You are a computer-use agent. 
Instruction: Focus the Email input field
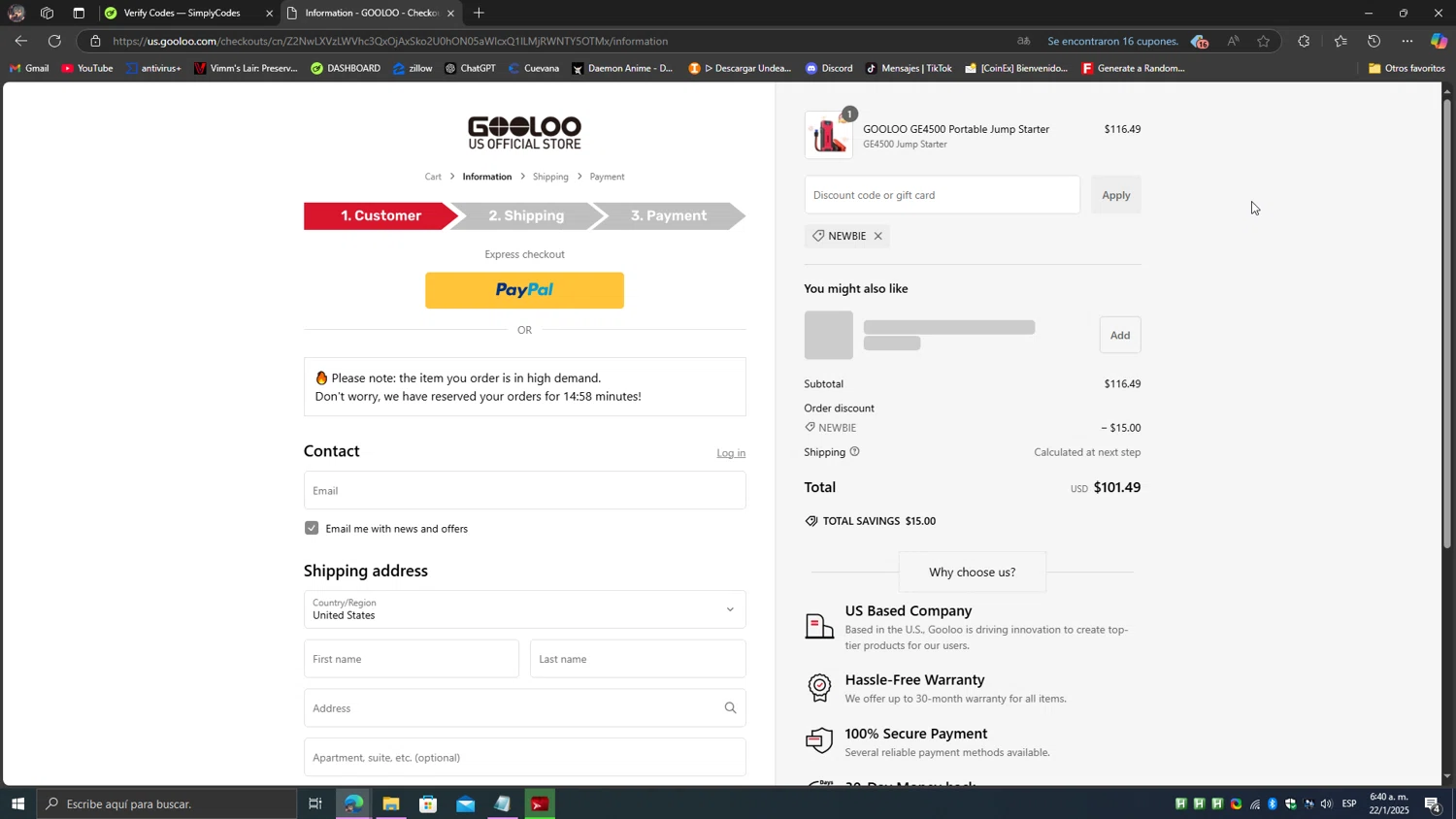pyautogui.click(x=524, y=490)
